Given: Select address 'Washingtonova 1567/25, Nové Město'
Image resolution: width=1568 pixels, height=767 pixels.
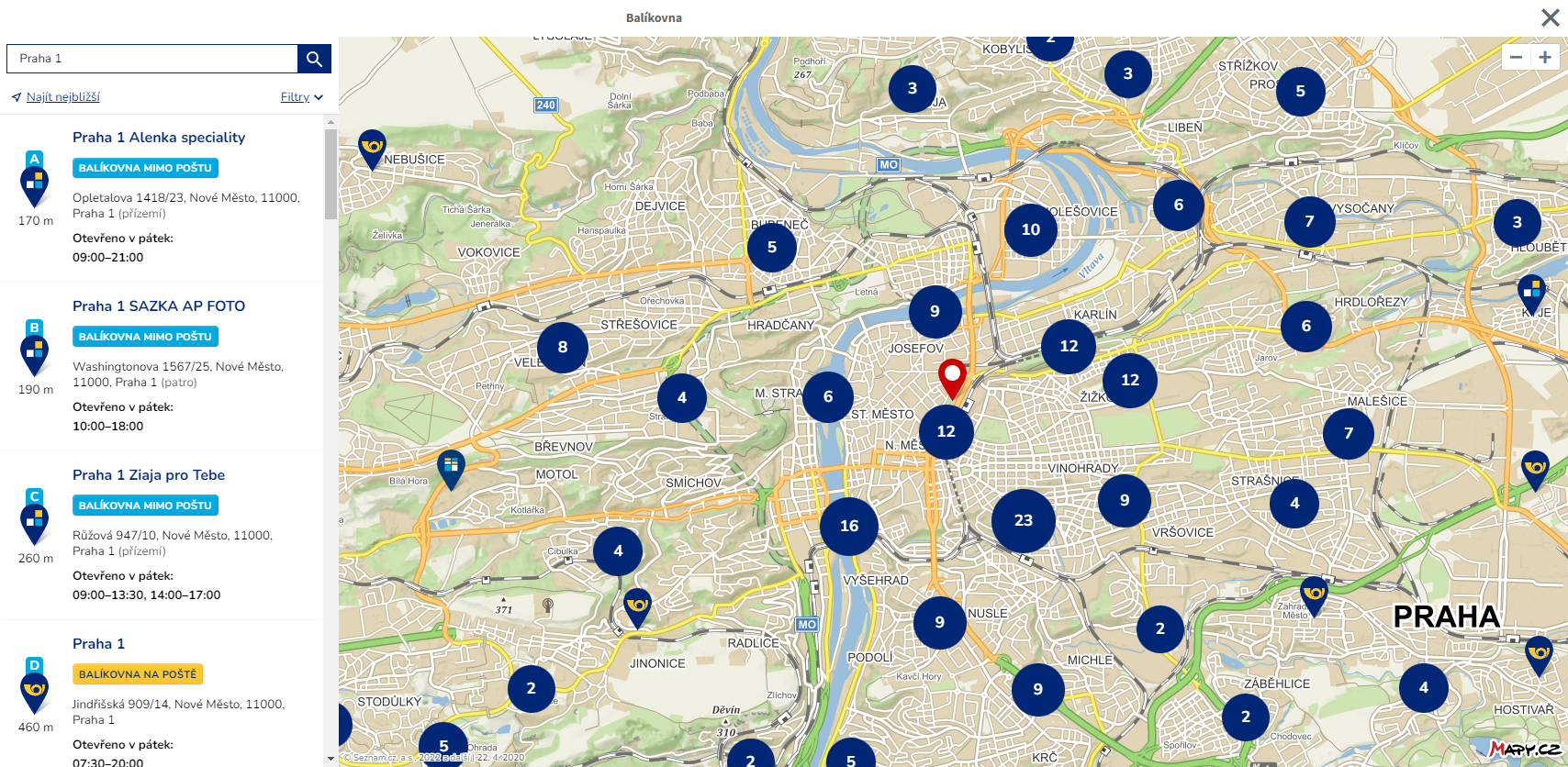Looking at the screenshot, I should click(178, 374).
